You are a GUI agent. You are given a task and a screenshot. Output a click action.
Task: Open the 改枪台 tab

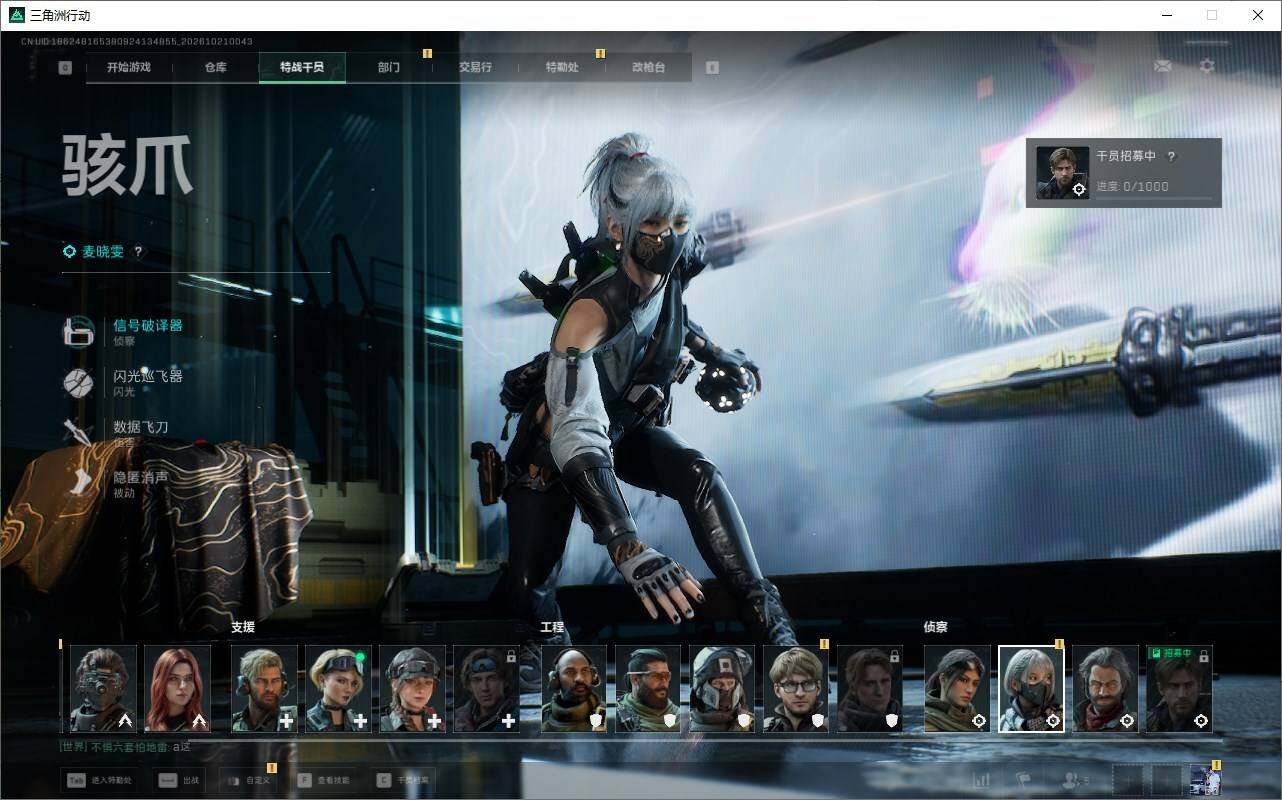pyautogui.click(x=648, y=68)
